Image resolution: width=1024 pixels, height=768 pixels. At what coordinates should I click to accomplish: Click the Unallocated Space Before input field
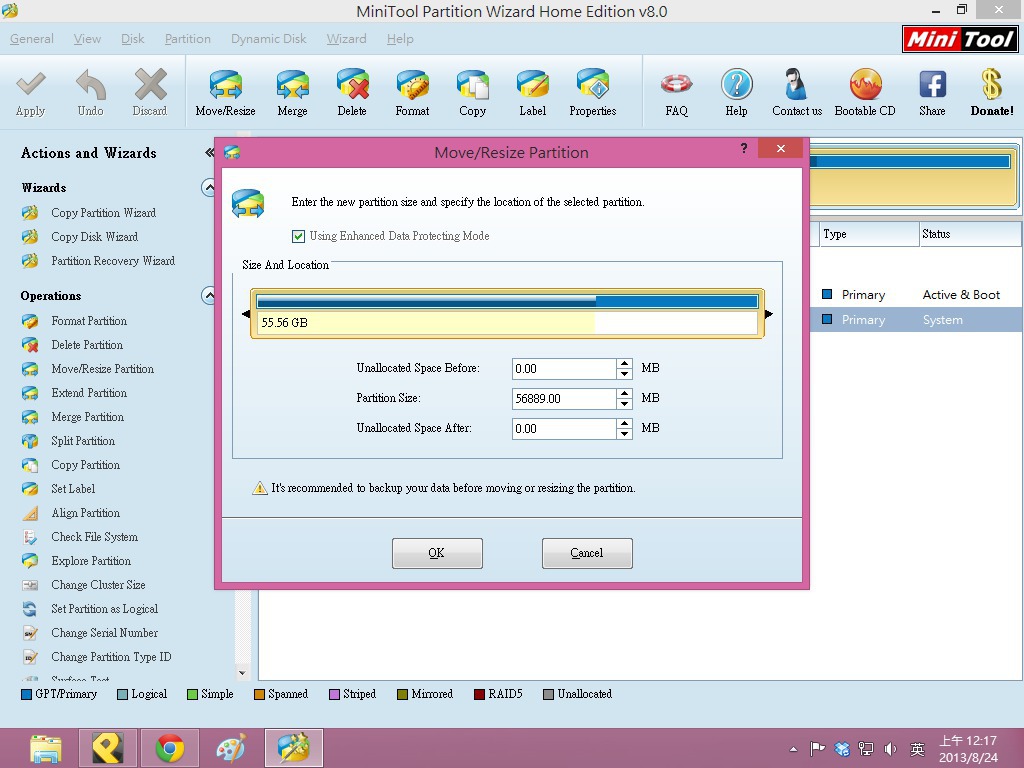tap(564, 368)
